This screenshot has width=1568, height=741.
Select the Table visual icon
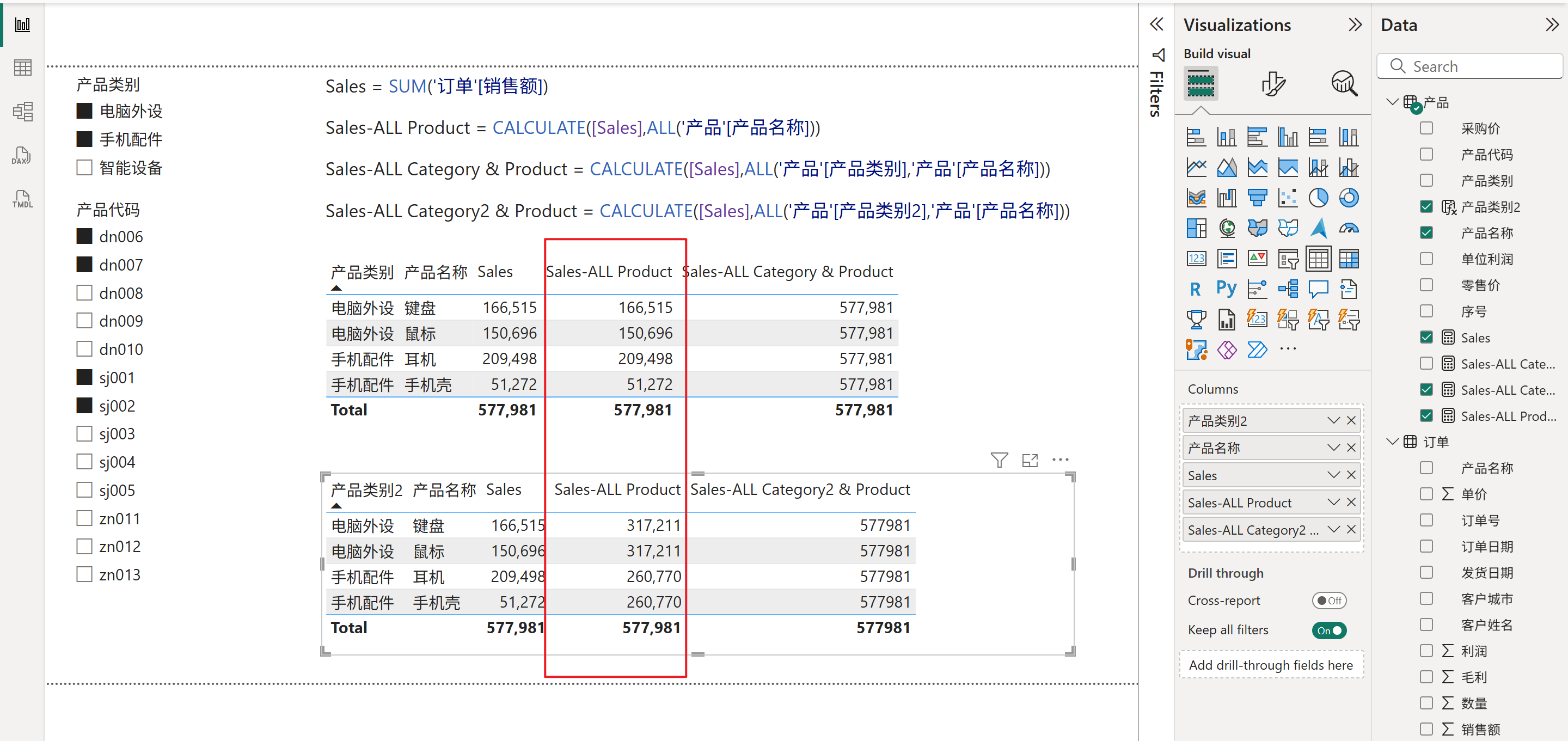tap(1318, 259)
